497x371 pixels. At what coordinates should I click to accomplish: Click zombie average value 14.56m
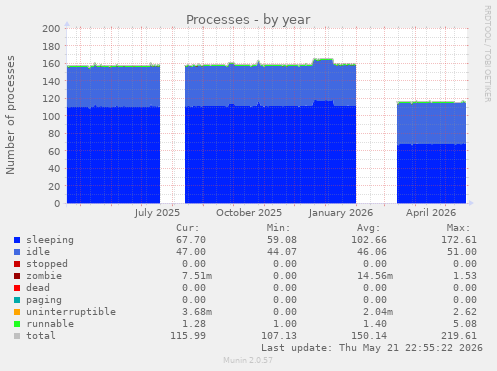[x=375, y=276]
